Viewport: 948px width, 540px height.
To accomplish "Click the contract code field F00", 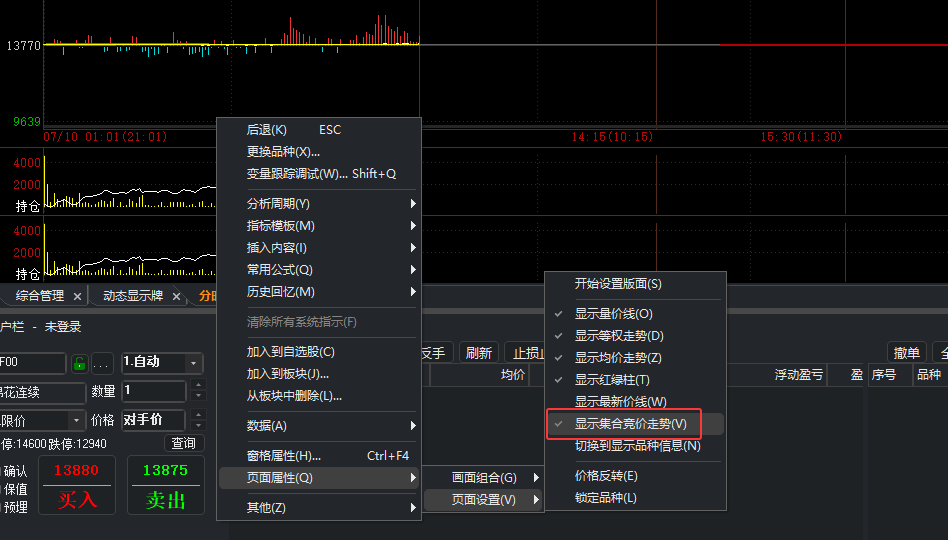I will (x=32, y=363).
